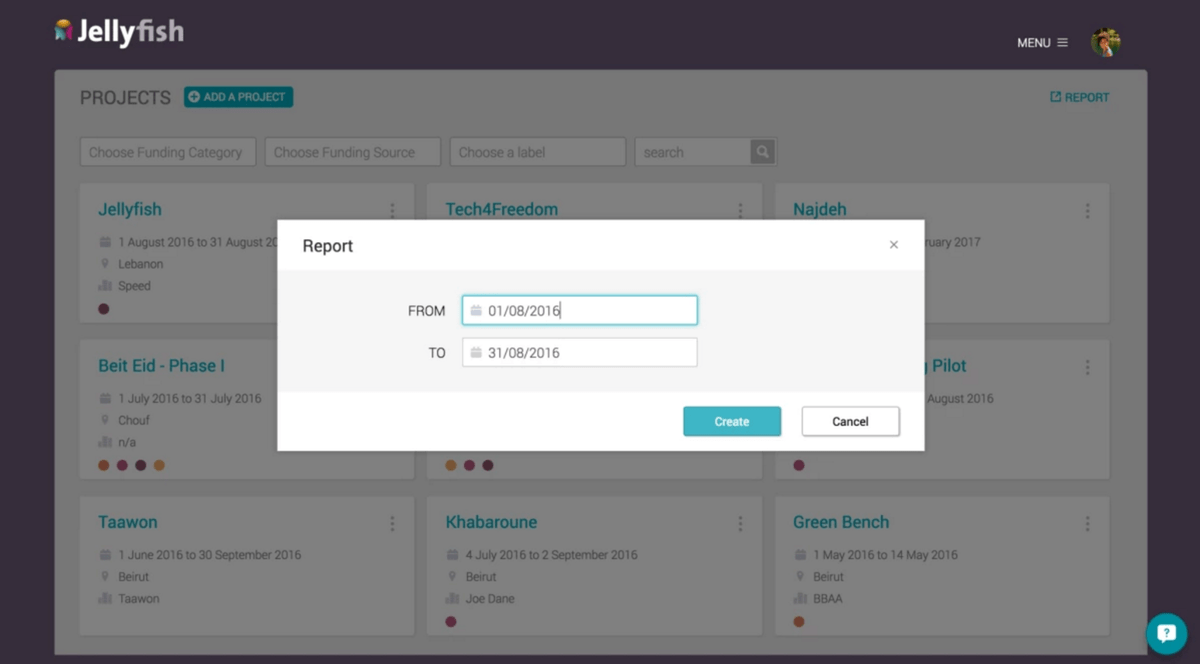Open the Tech4Freedom project
This screenshot has width=1200, height=664.
pyautogui.click(x=502, y=209)
